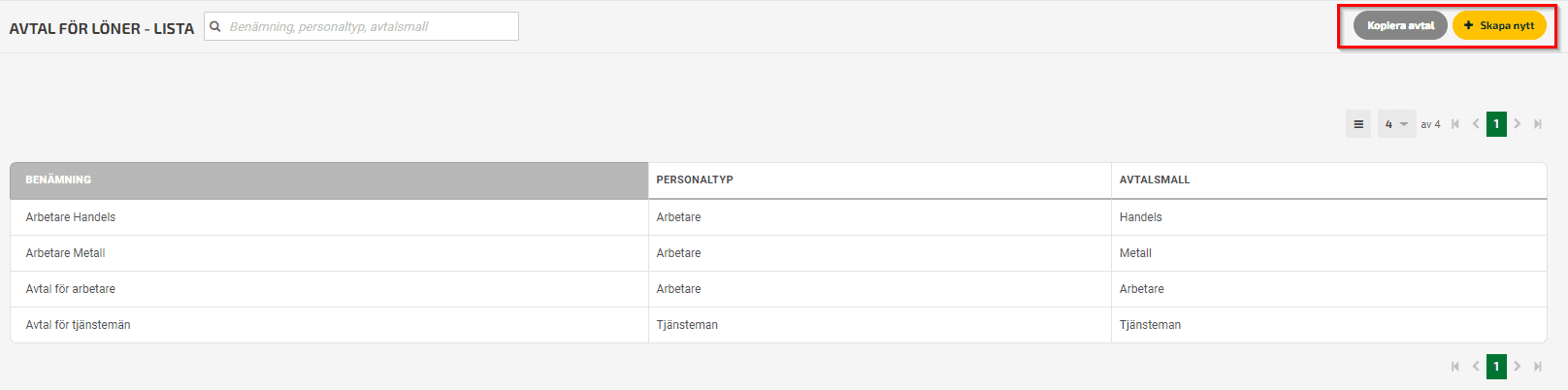1568x390 pixels.
Task: Open the Arbetare Handels agreement row
Action: pyautogui.click(x=778, y=217)
